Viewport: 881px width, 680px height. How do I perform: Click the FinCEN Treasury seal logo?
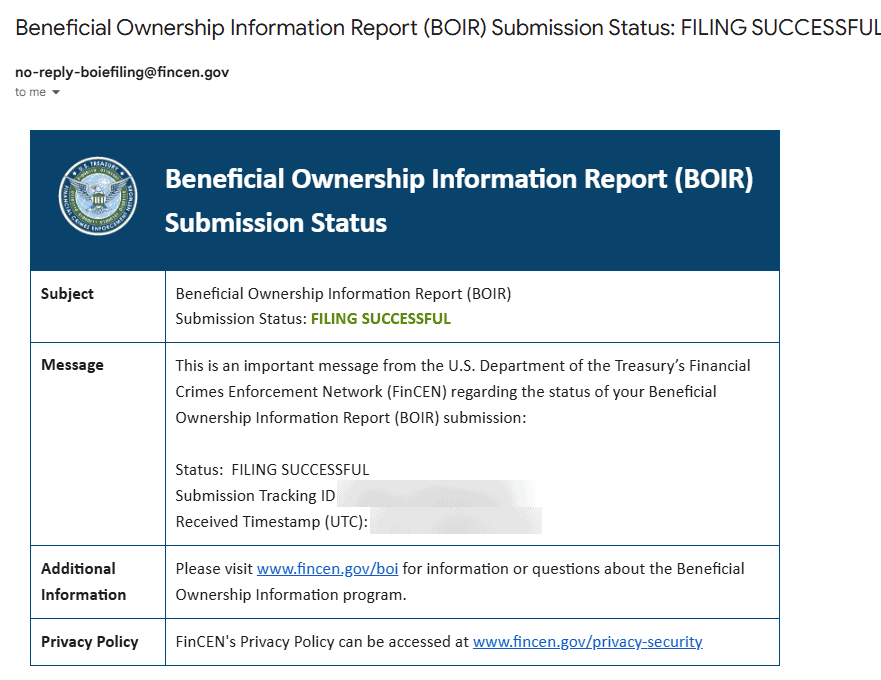pos(97,197)
